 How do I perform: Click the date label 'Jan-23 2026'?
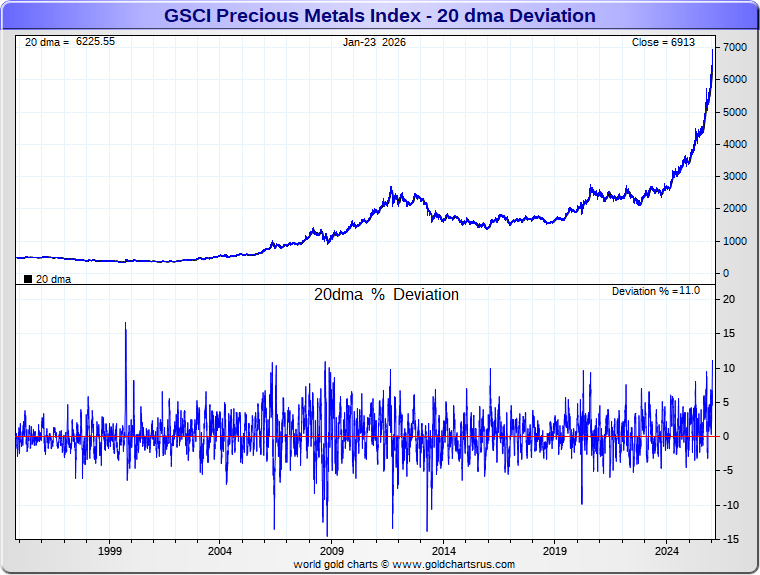coord(374,42)
